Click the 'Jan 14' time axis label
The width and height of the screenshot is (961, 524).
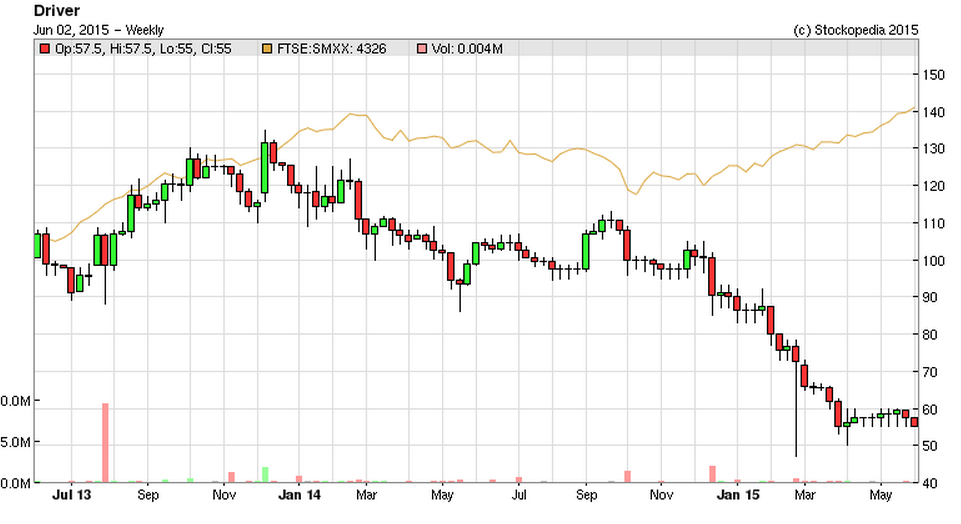click(x=299, y=495)
